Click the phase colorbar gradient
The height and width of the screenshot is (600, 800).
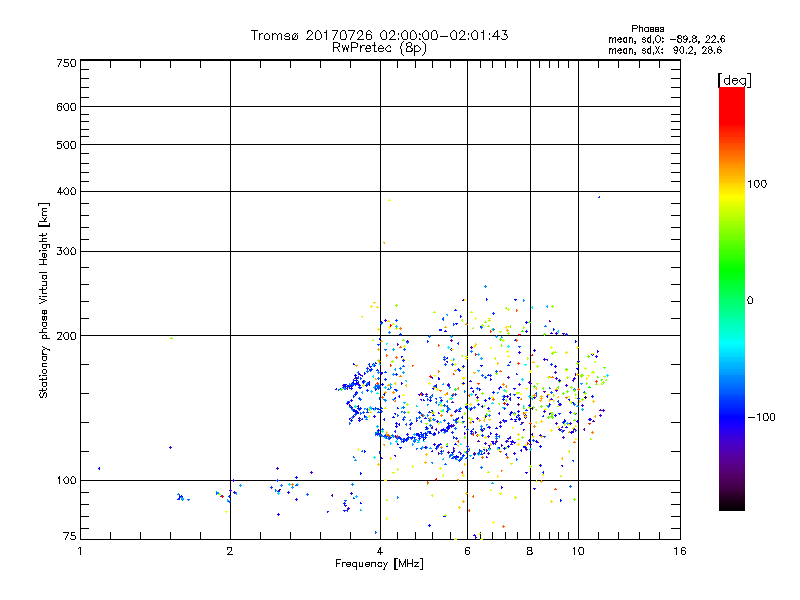click(732, 298)
